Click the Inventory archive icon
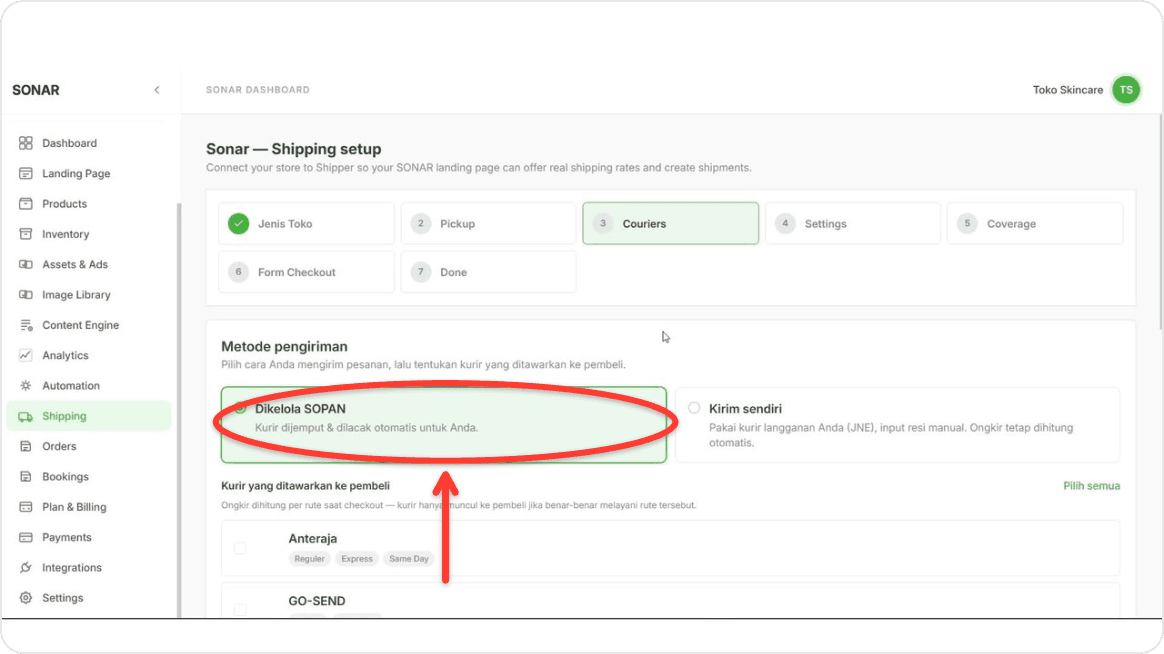Viewport: 1164px width, 654px height. [x=25, y=234]
